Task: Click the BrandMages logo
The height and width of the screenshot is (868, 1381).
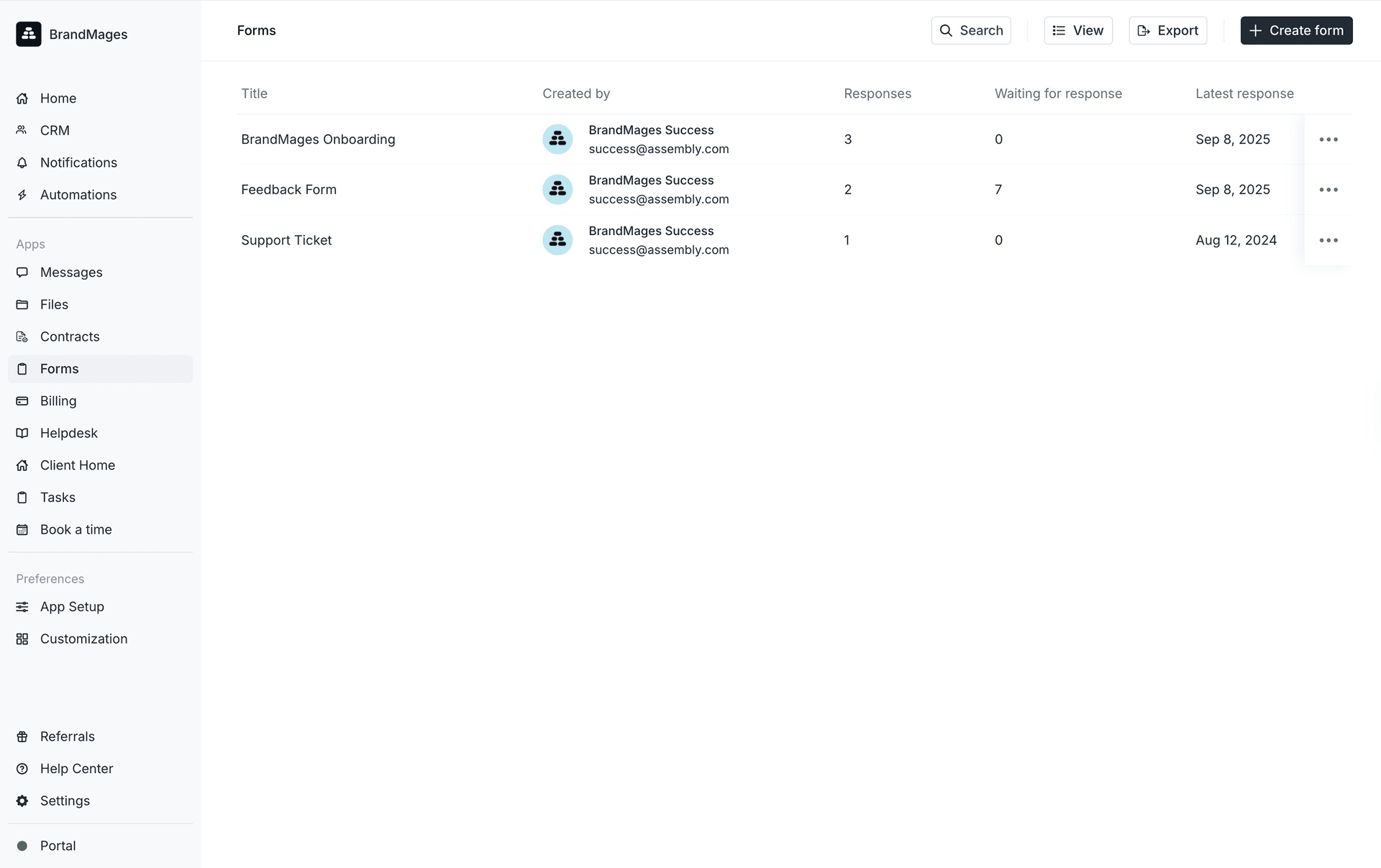Action: pyautogui.click(x=28, y=34)
